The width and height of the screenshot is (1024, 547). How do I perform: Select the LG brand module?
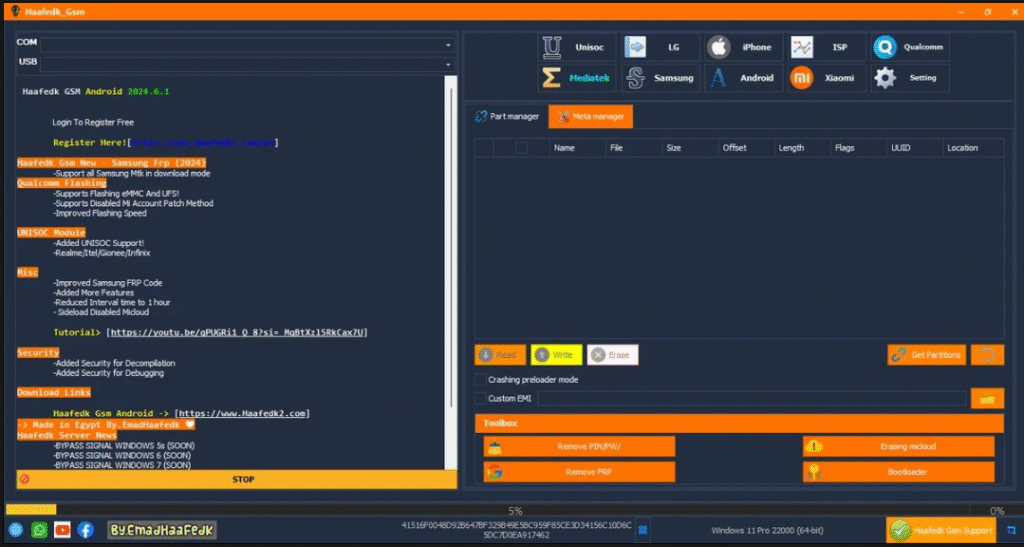click(x=660, y=47)
